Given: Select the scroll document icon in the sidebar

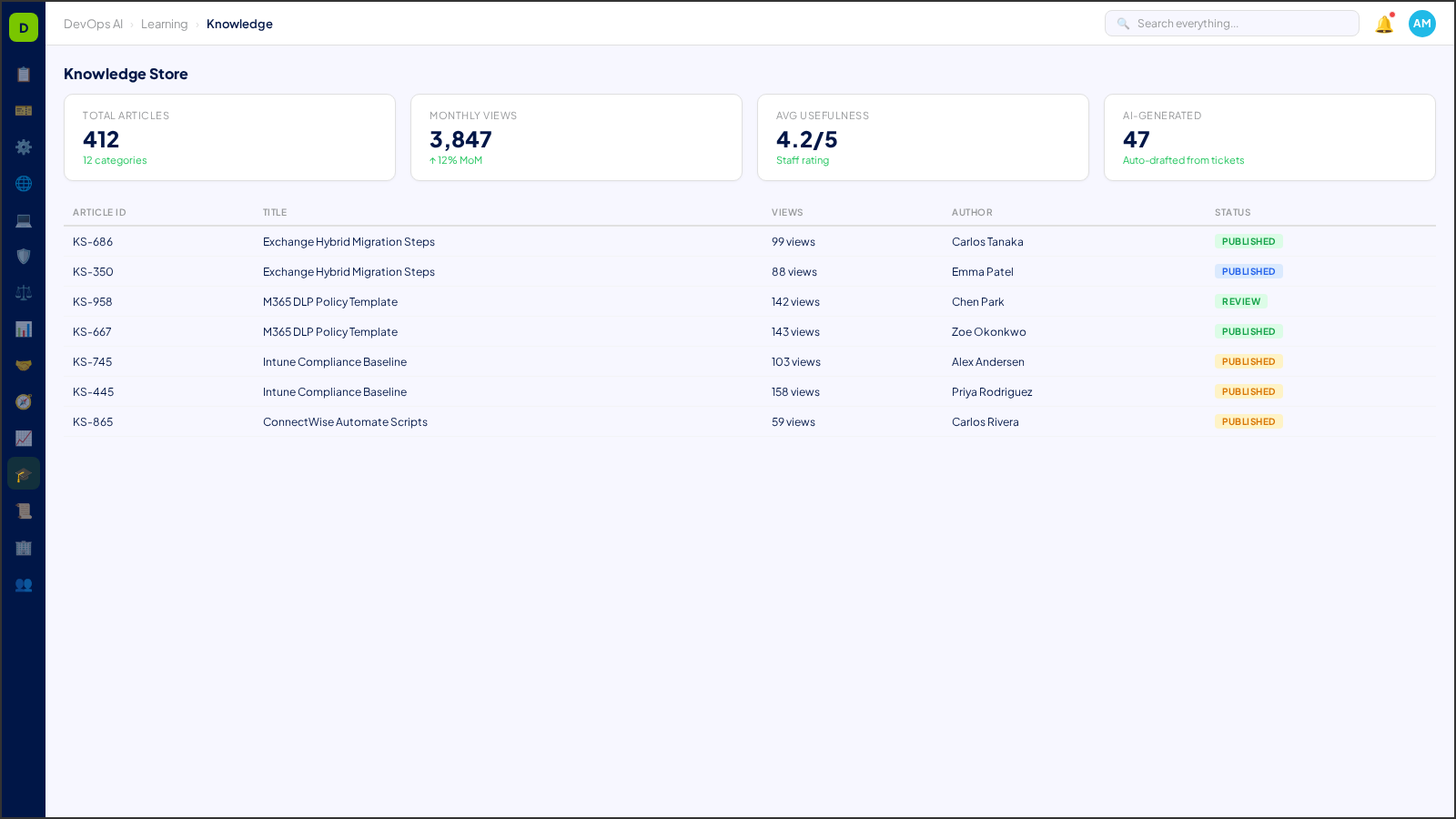Looking at the screenshot, I should click(x=24, y=511).
